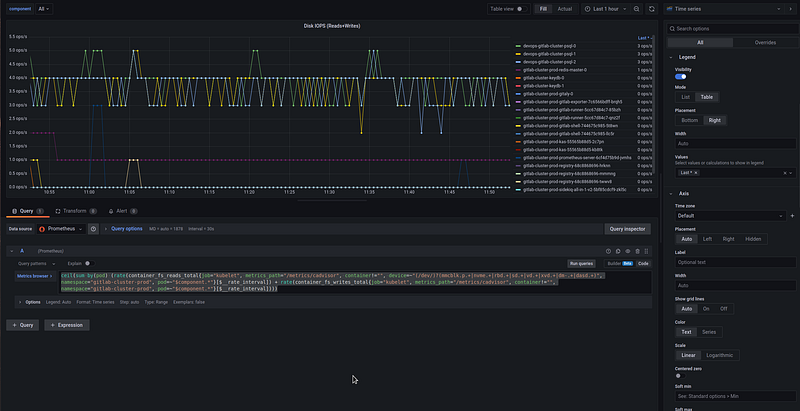
Task: Open the Metrics browser
Action: pos(36,276)
